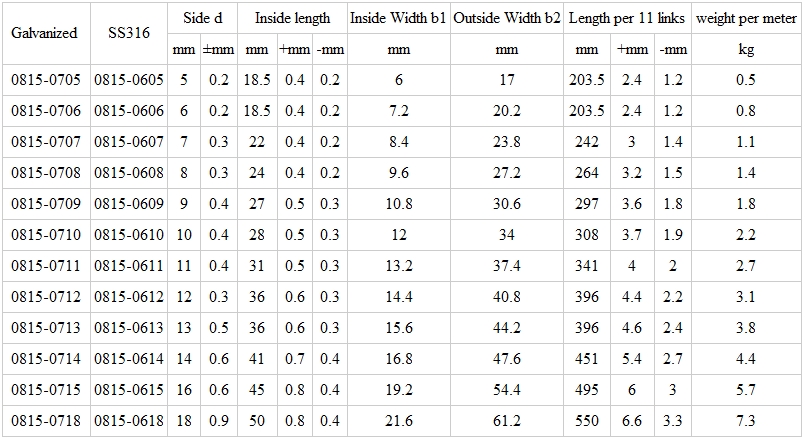
Task: Click galvanized part number 0815-0710
Action: (x=44, y=235)
